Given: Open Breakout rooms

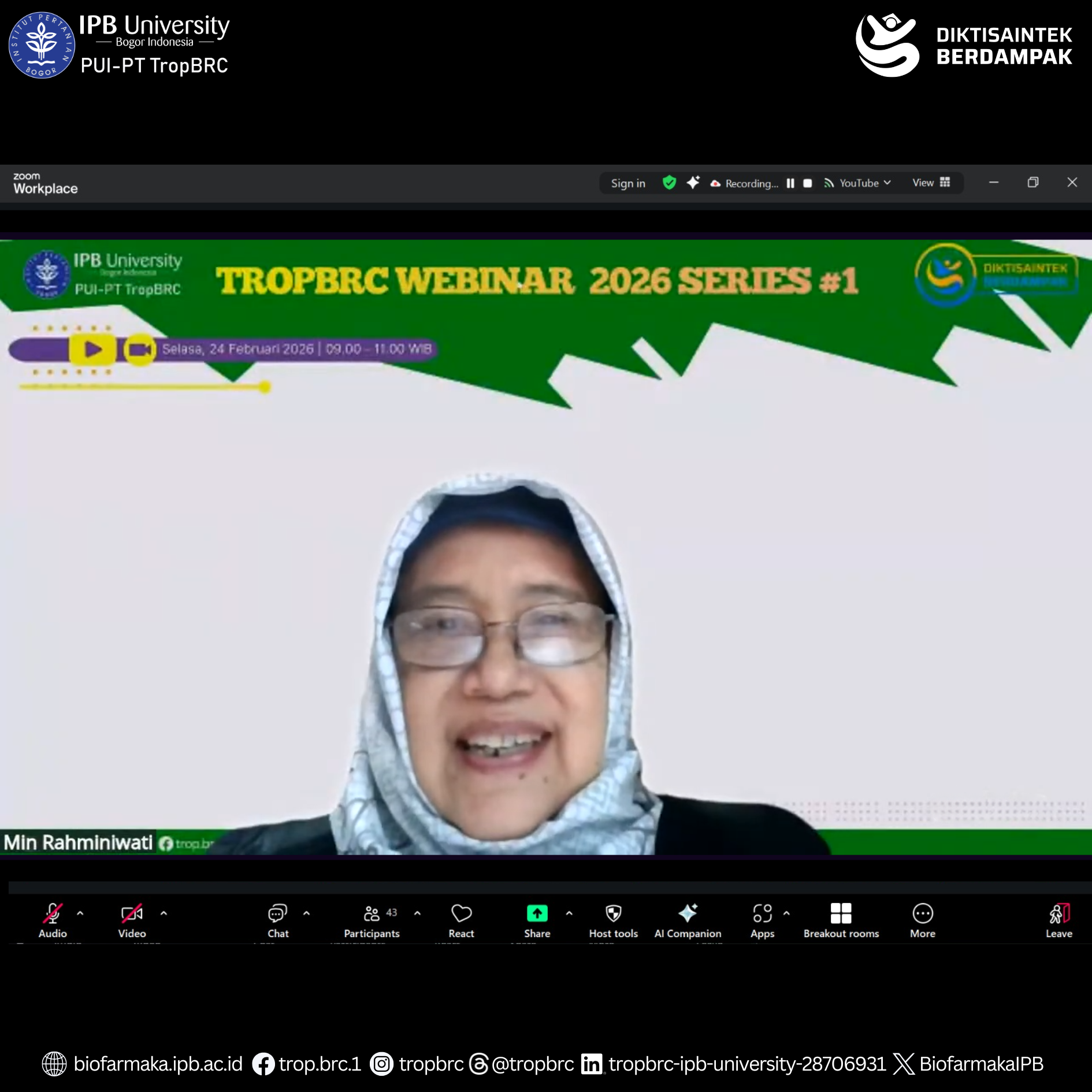Looking at the screenshot, I should click(x=841, y=920).
